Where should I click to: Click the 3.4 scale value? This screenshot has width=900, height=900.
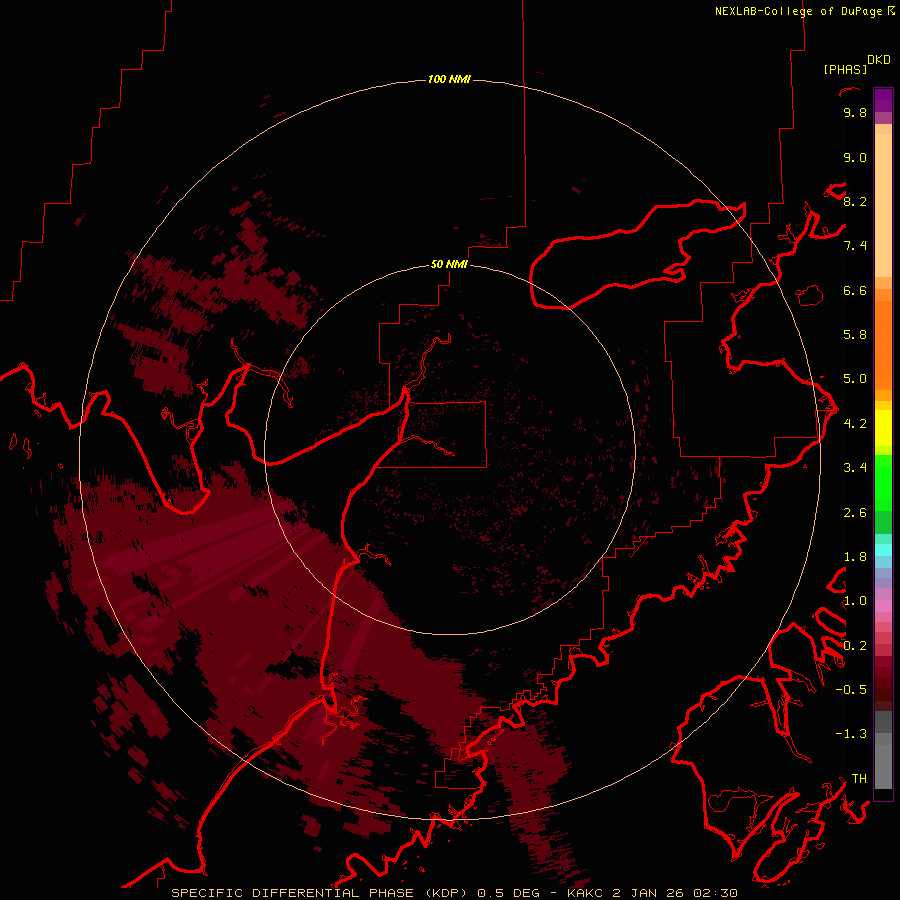855,468
